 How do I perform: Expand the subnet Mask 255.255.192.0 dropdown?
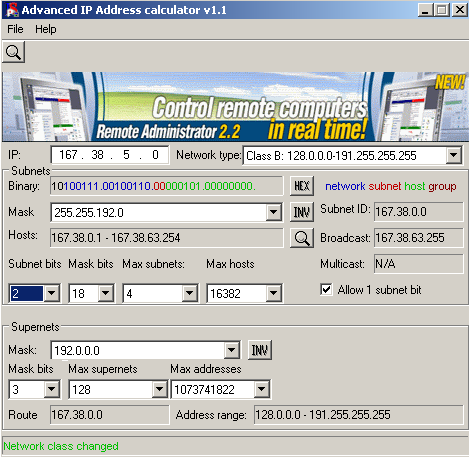click(273, 212)
